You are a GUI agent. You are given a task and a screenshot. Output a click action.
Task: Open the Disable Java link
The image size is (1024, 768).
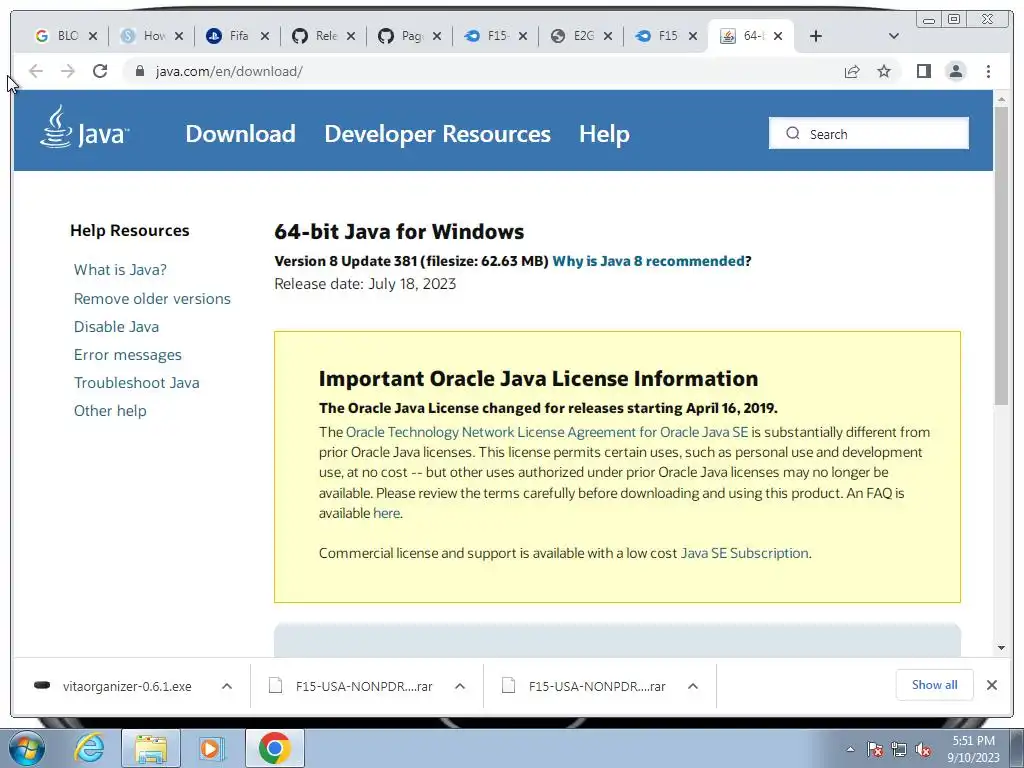click(116, 327)
